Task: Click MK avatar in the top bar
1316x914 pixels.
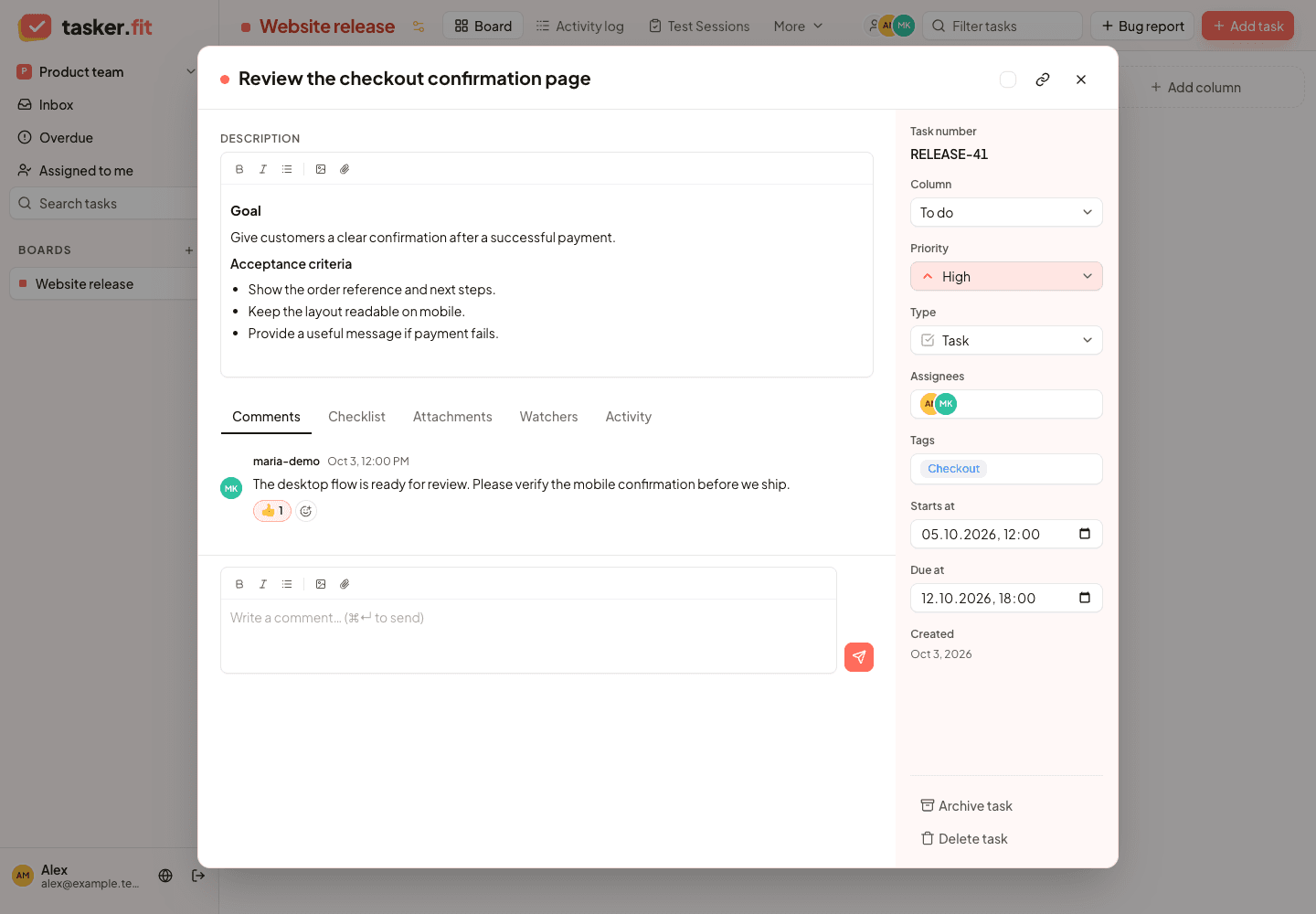Action: (x=904, y=26)
